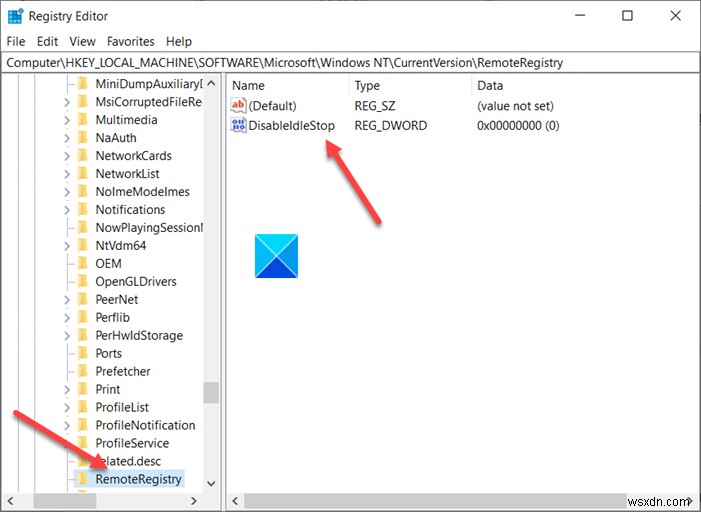The height and width of the screenshot is (512, 701).
Task: Expand the Perflib key
Action: 67,317
